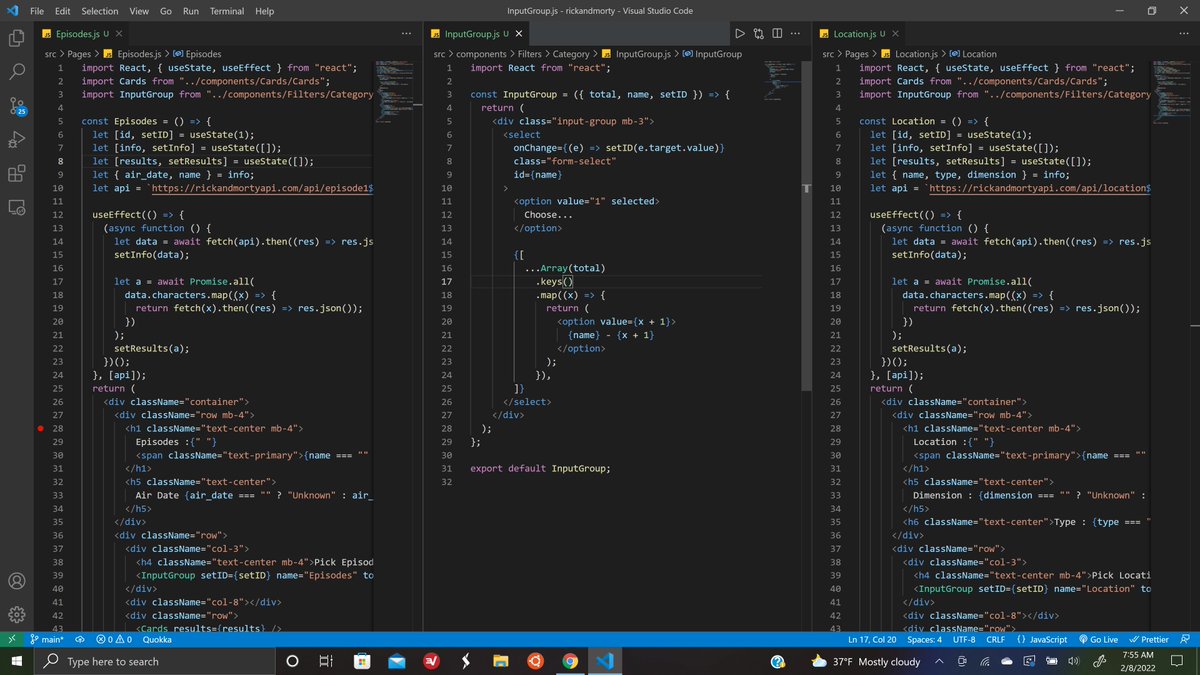Open the Extensions view
Screen dimensions: 1200x675
click(x=16, y=173)
